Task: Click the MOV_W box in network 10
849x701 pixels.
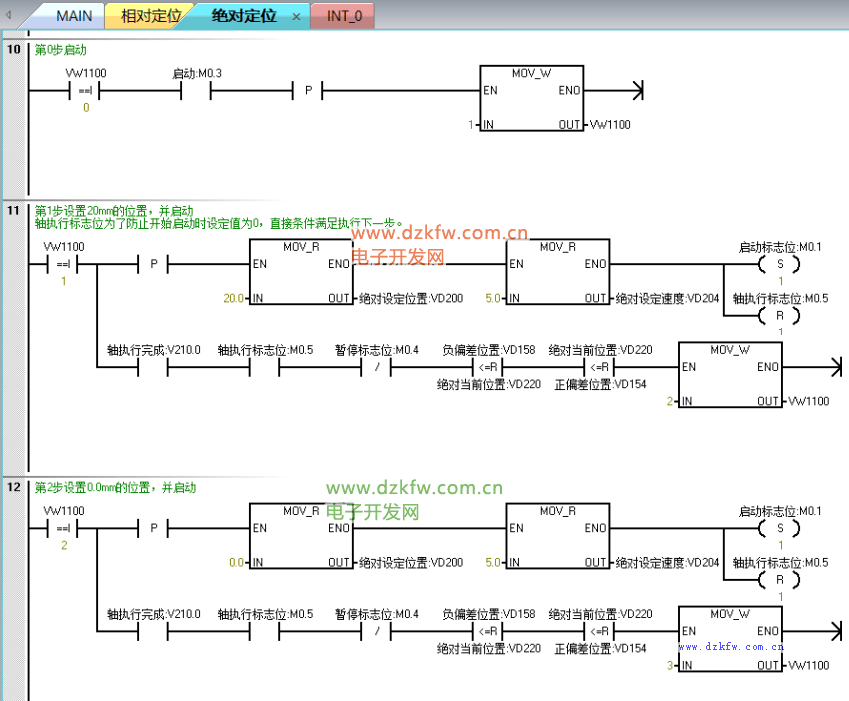Action: pyautogui.click(x=531, y=99)
